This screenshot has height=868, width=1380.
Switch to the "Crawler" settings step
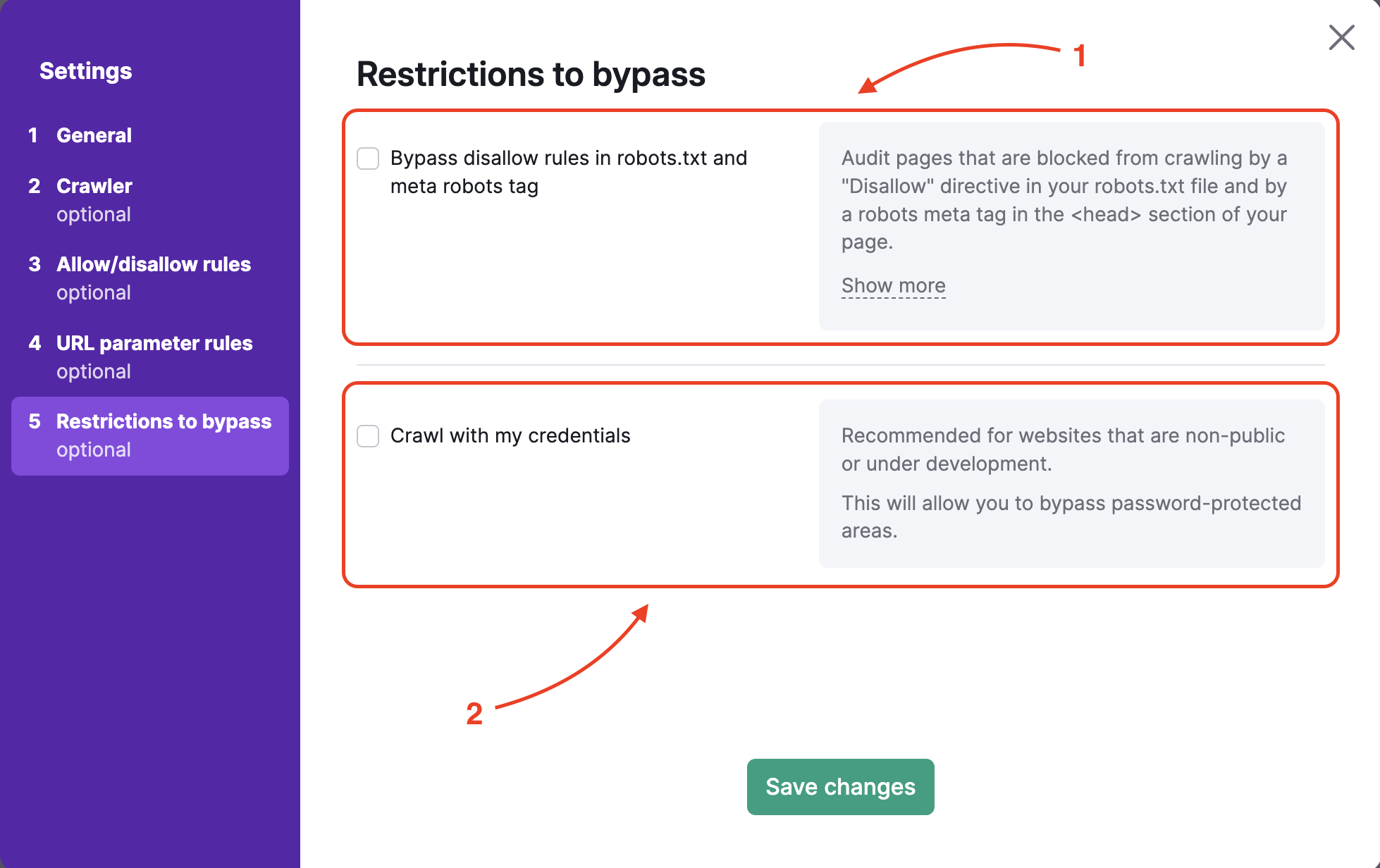93,186
